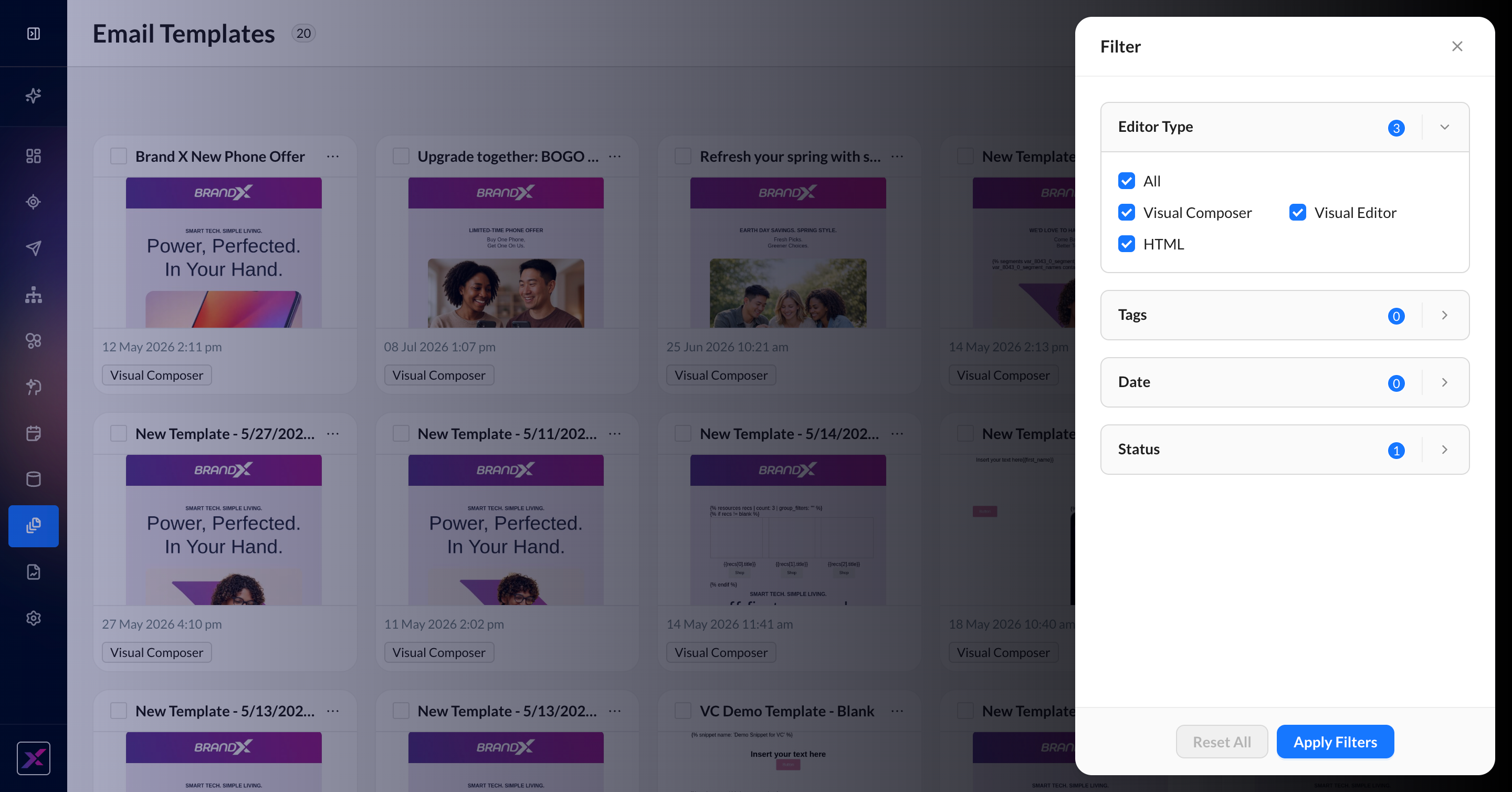The height and width of the screenshot is (792, 1512).
Task: Open the Refresh your spring preview thumbnail
Action: pos(787,253)
